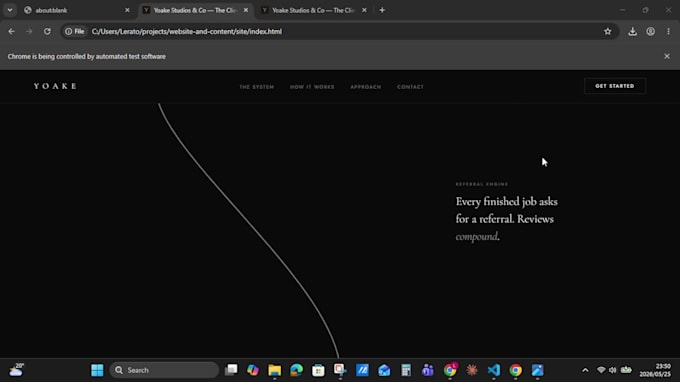Image resolution: width=680 pixels, height=382 pixels.
Task: Open Calculator from the taskbar
Action: pos(406,370)
